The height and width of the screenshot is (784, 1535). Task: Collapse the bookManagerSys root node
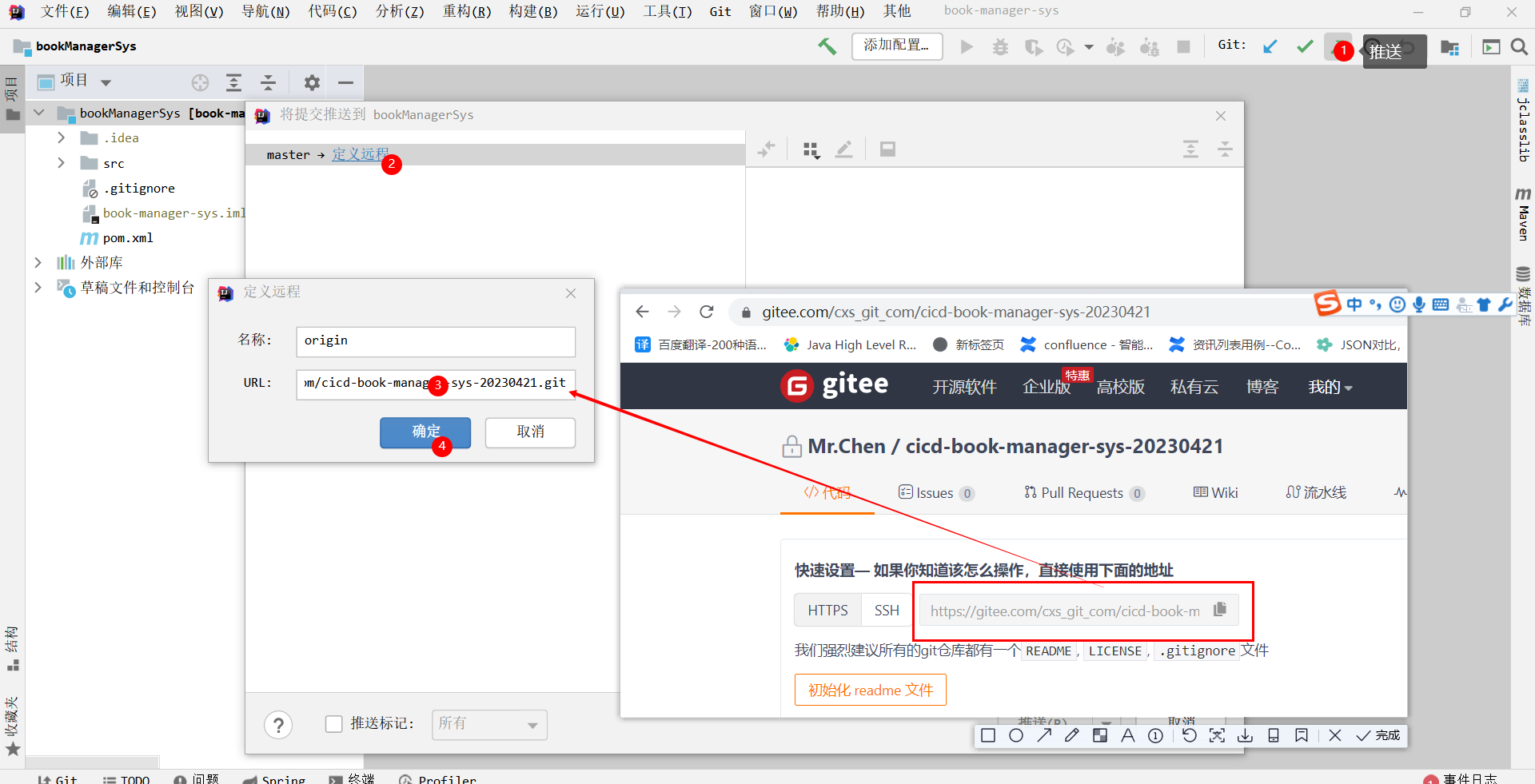click(38, 113)
